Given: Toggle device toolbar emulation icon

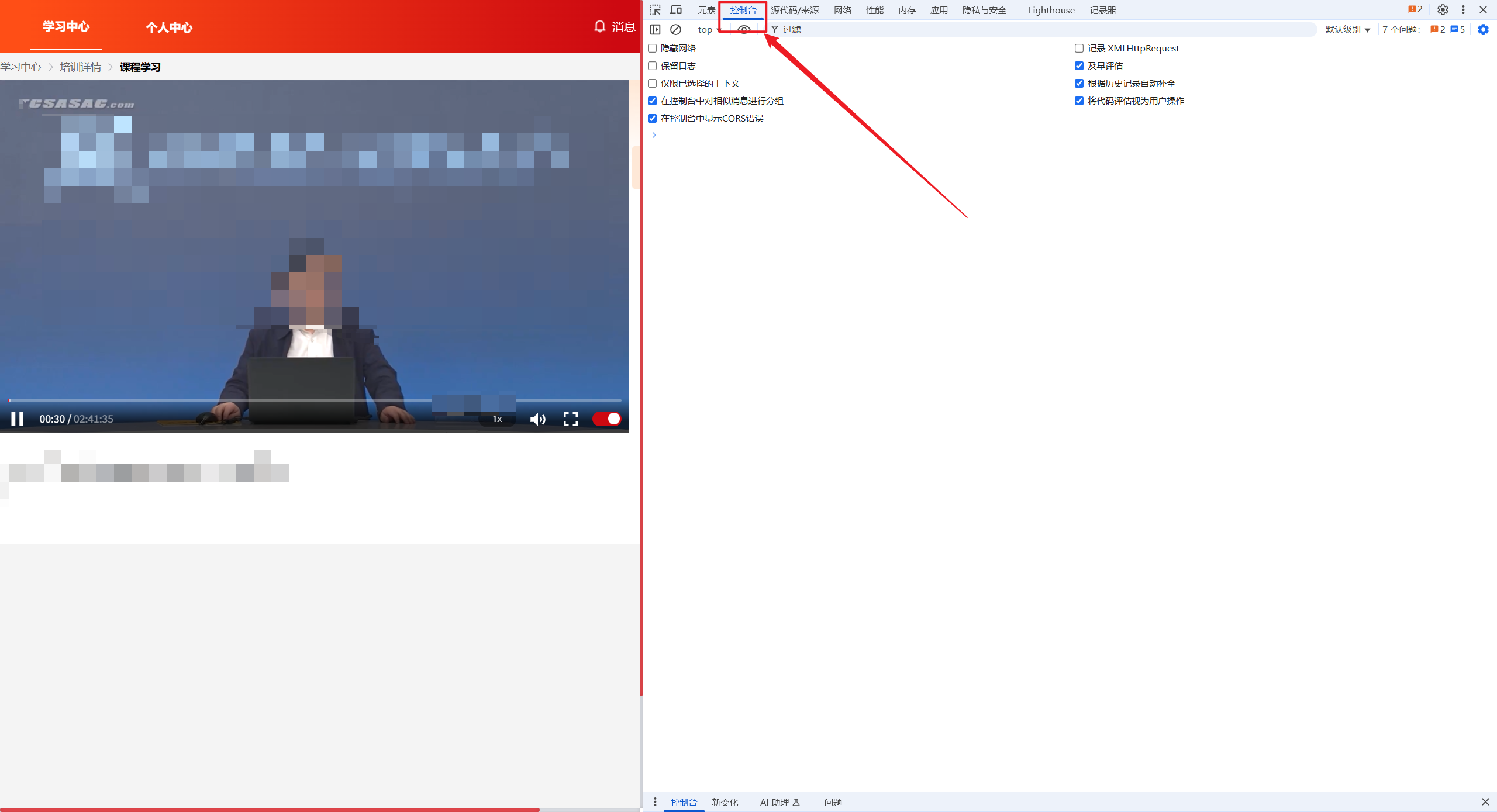Looking at the screenshot, I should pos(675,10).
